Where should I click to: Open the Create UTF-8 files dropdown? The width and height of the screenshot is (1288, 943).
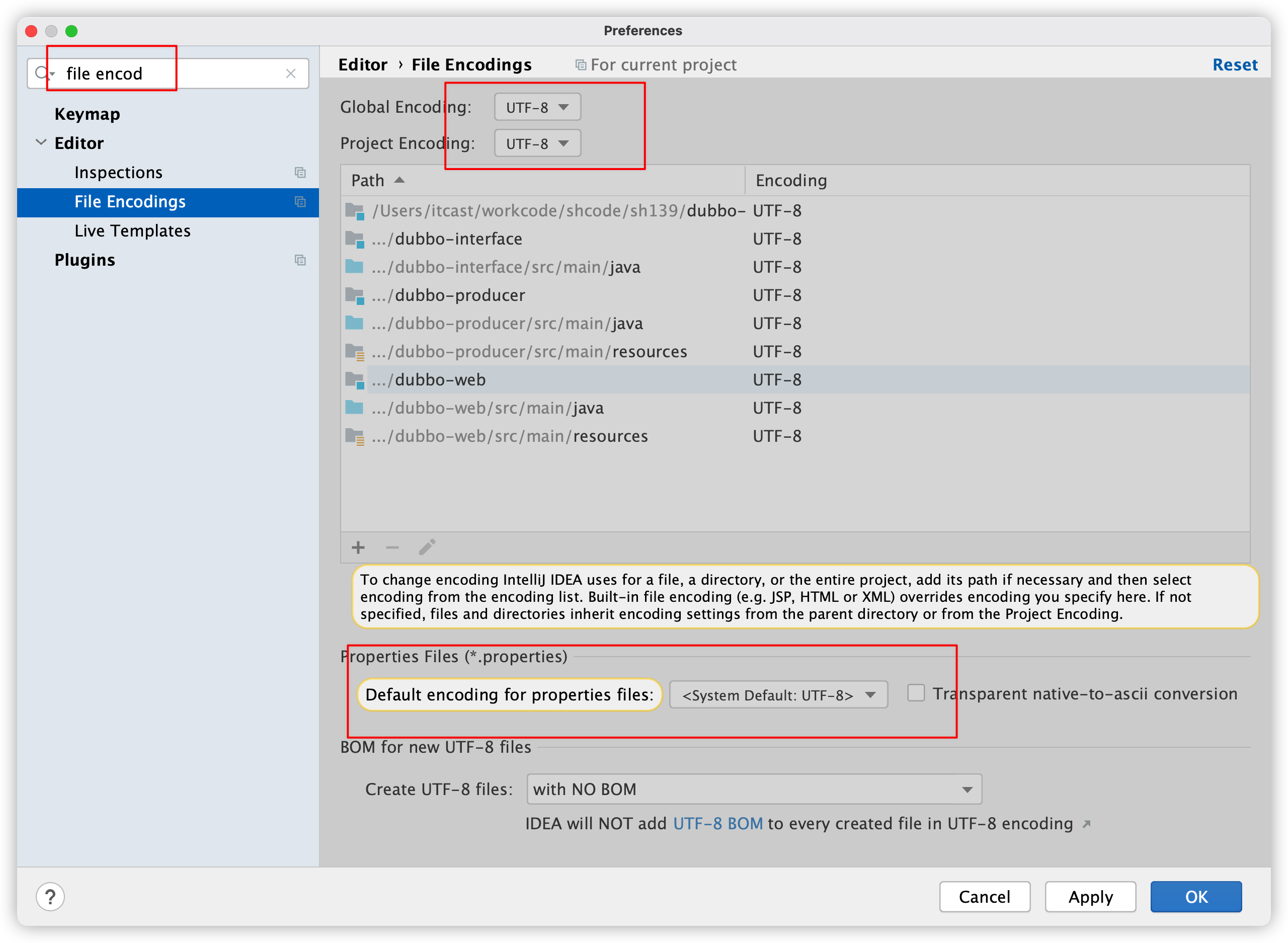tap(753, 789)
